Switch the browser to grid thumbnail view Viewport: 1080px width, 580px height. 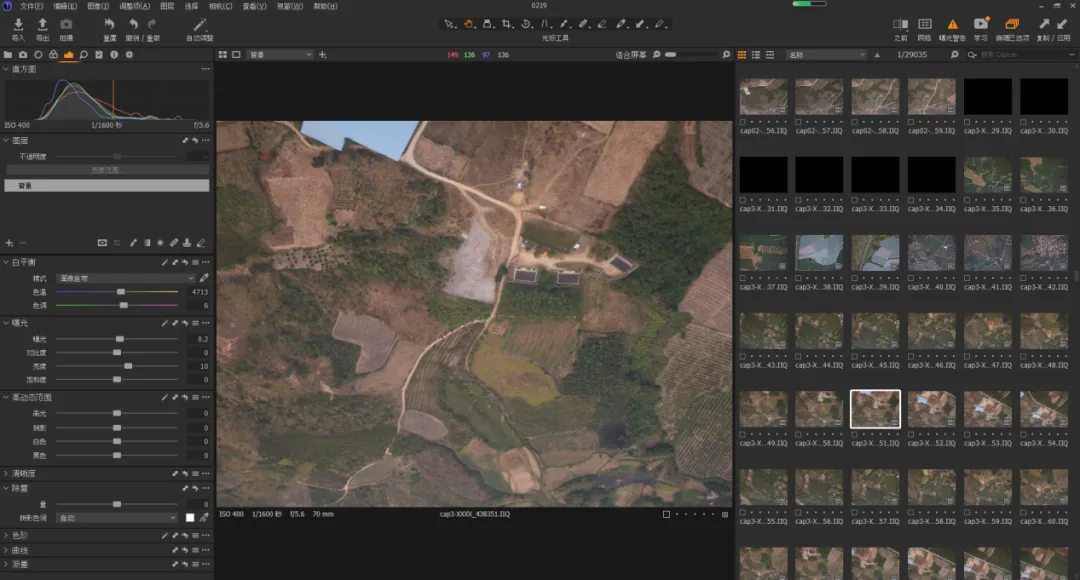742,54
